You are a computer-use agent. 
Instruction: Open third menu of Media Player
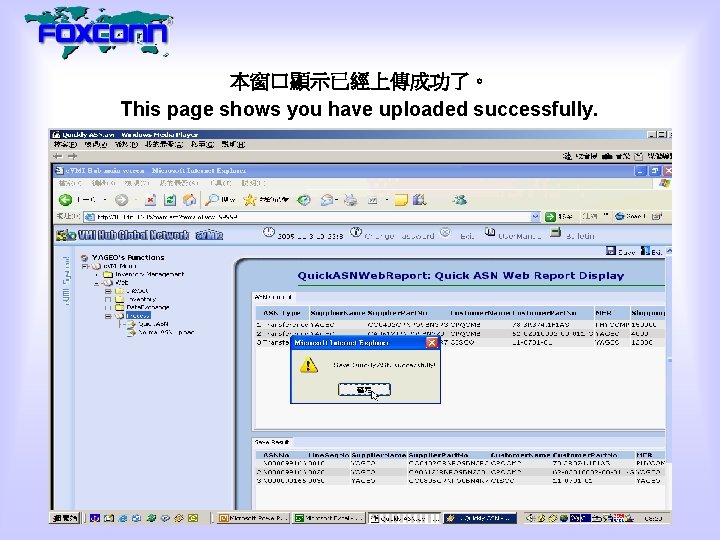pos(126,144)
